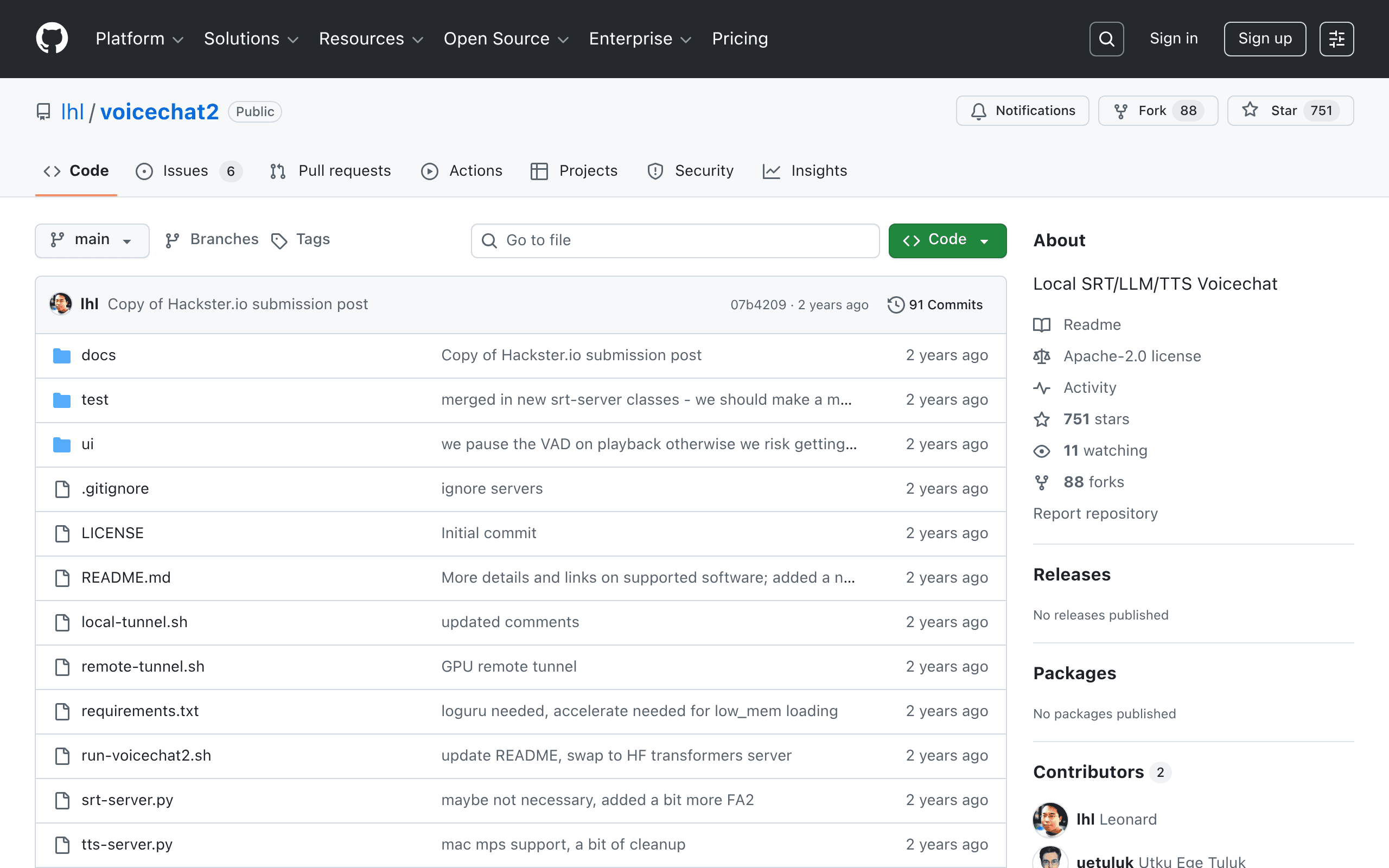Open the appearance settings slider icon
The width and height of the screenshot is (1389, 868).
tap(1336, 39)
